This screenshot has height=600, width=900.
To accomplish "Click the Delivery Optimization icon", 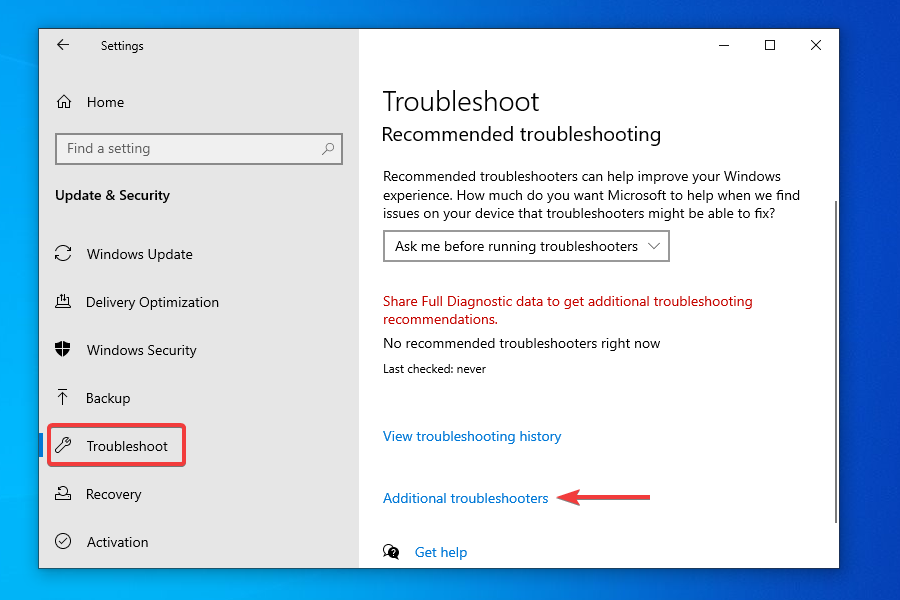I will [62, 302].
